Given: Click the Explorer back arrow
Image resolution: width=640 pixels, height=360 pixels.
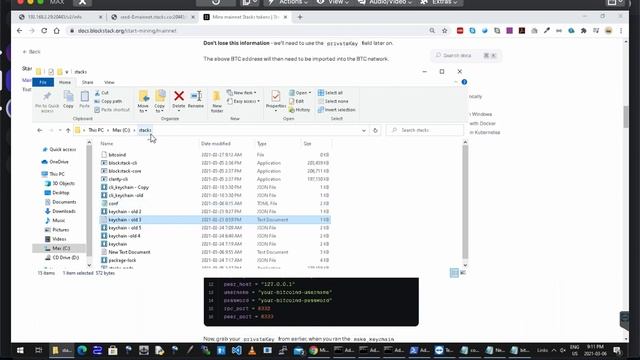Looking at the screenshot, I should pos(40,130).
